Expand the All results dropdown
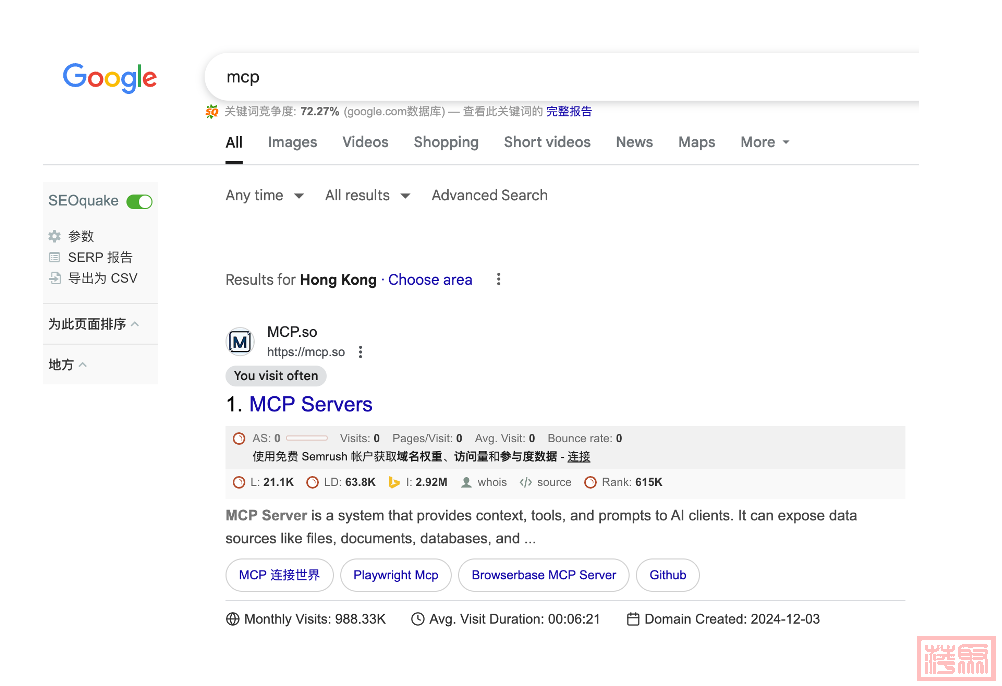1002x686 pixels. coord(367,196)
